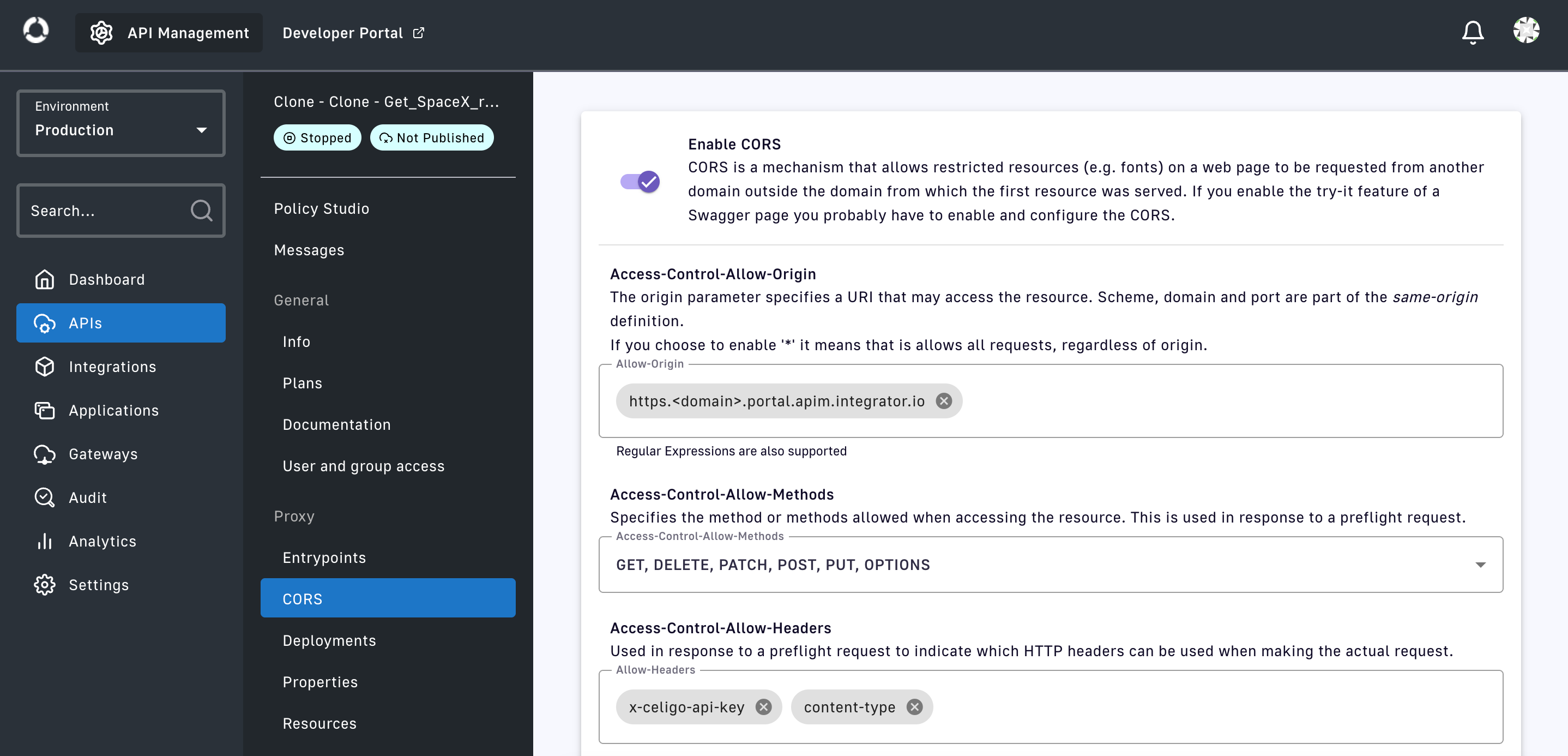Open User and group access
Viewport: 1568px width, 756px height.
click(x=388, y=466)
